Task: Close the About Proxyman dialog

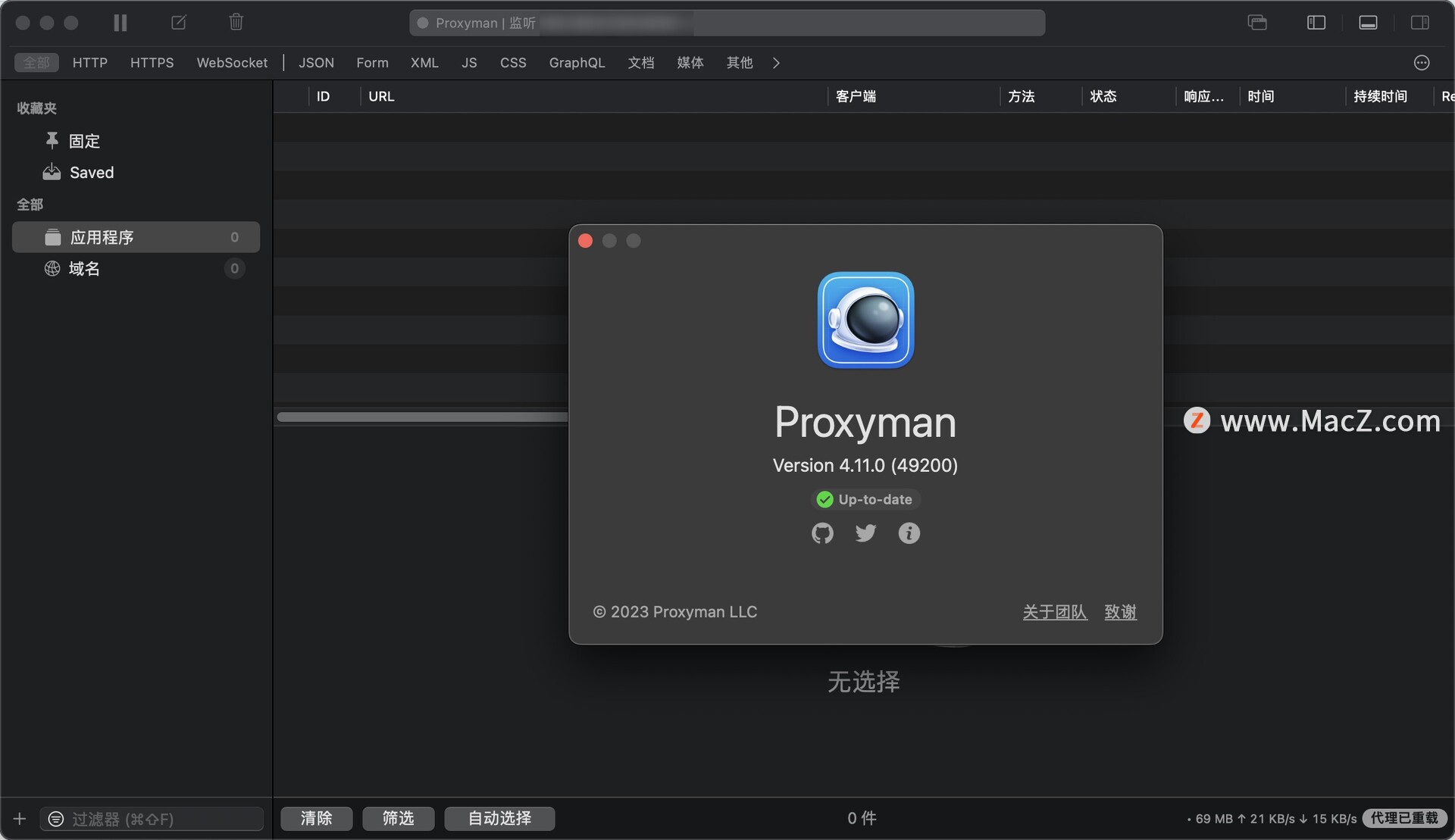Action: 585,241
